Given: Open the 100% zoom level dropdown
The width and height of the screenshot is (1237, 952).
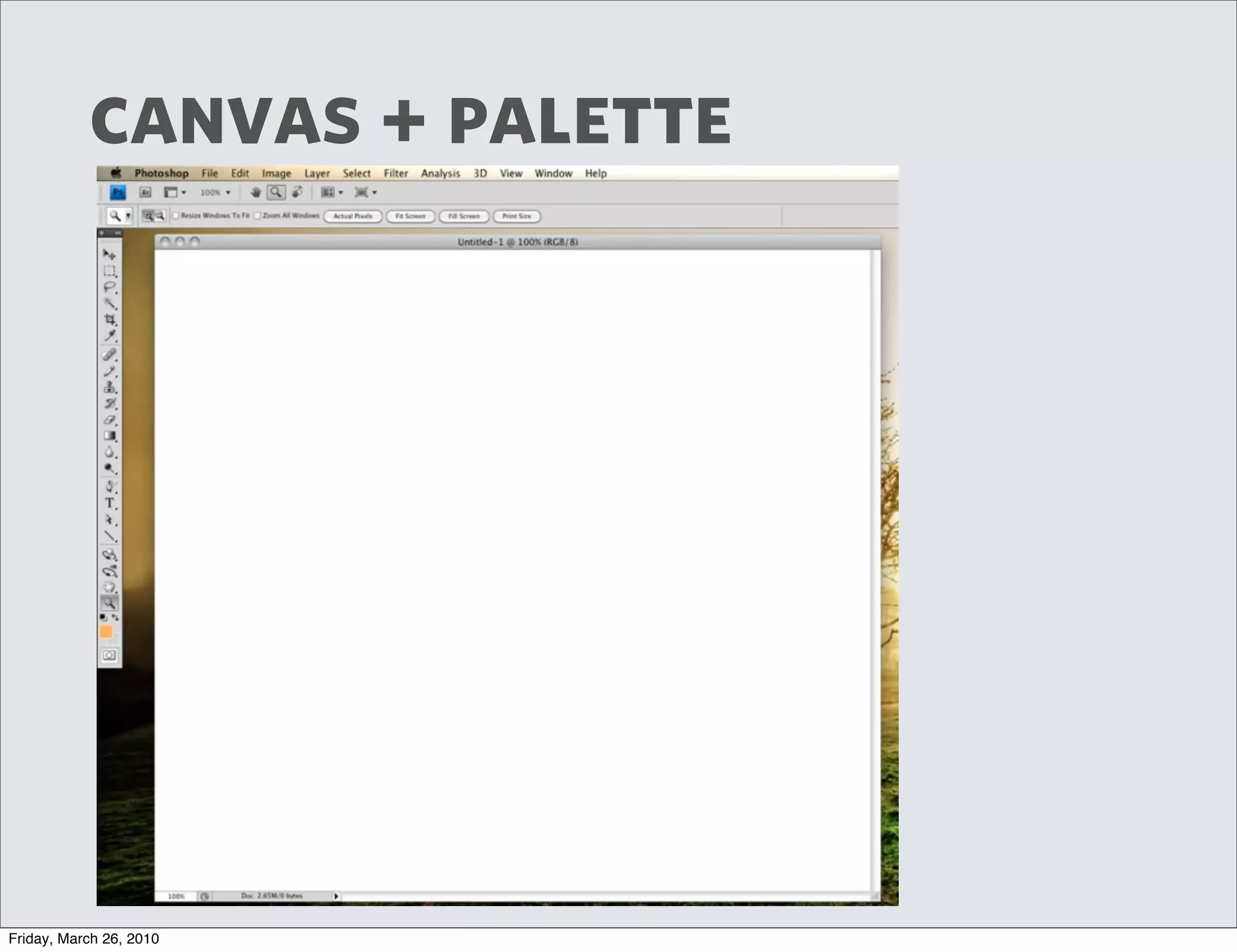Looking at the screenshot, I should [216, 193].
